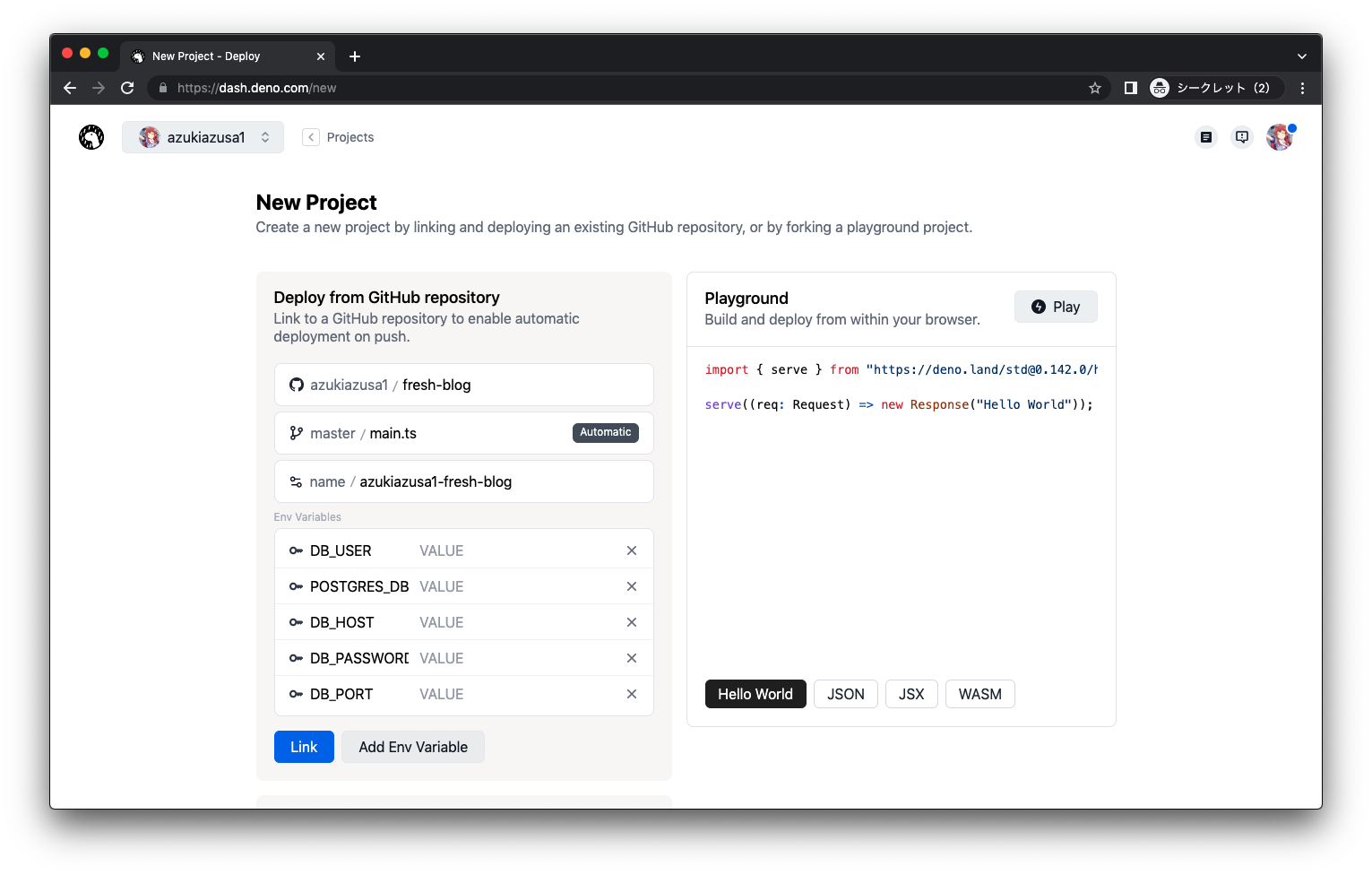The height and width of the screenshot is (875, 1372).
Task: Click the GitHub icon in repository field
Action: [x=297, y=385]
